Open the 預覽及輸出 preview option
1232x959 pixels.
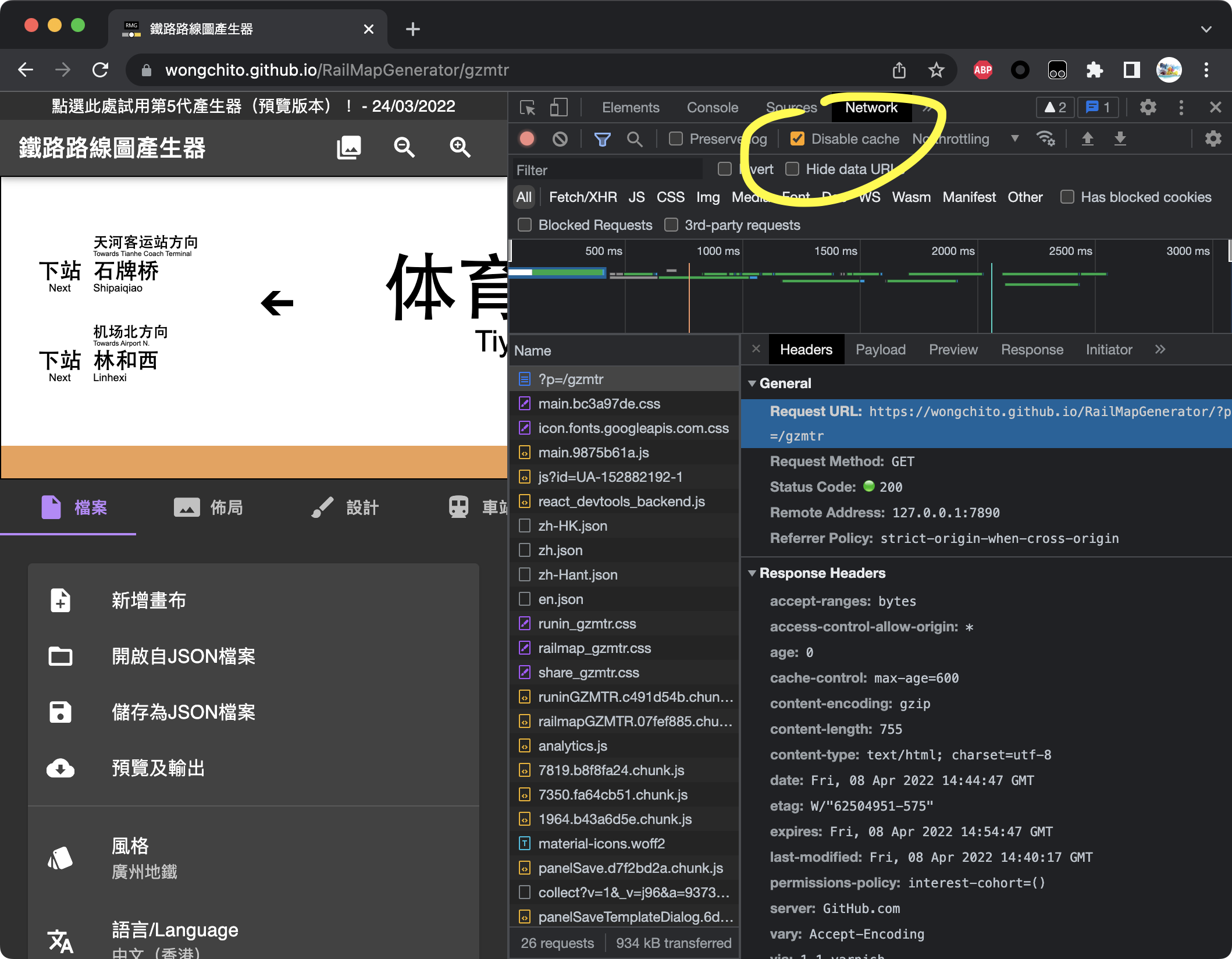click(158, 768)
